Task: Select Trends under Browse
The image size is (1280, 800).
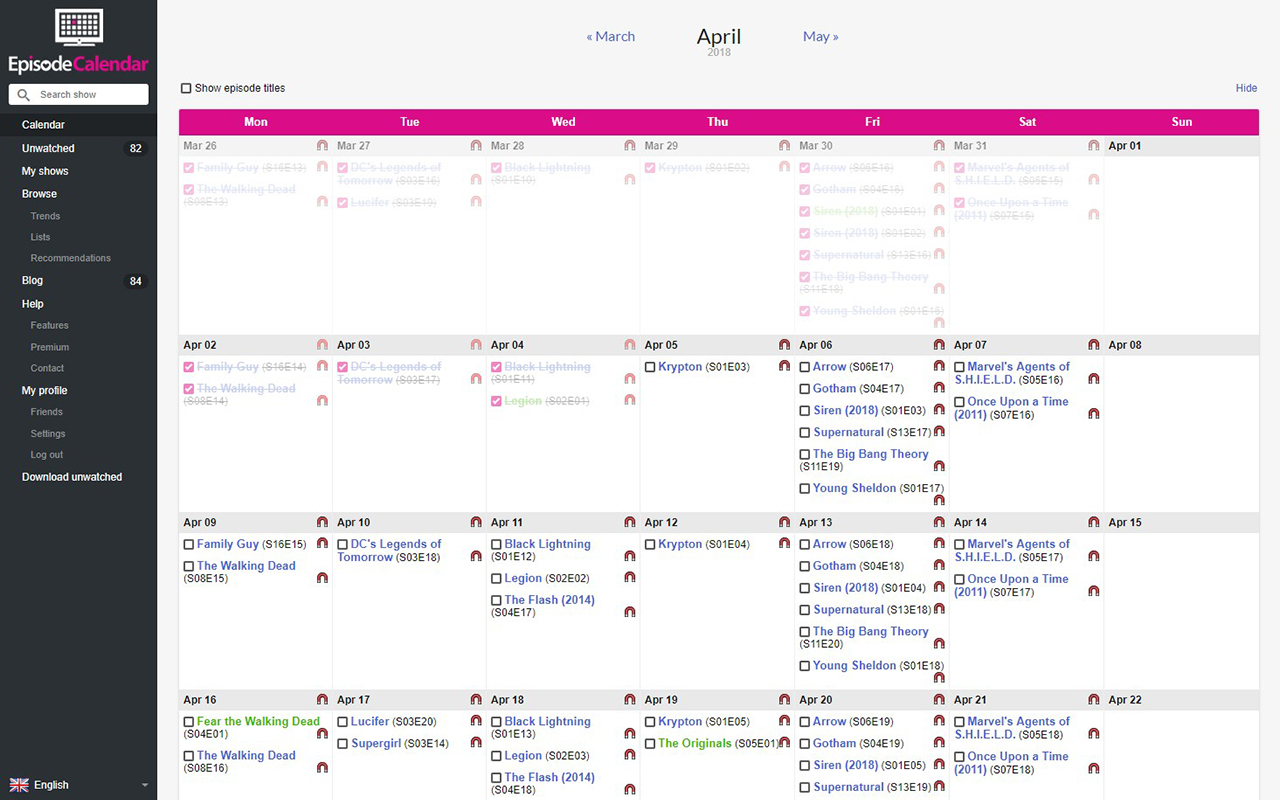Action: point(45,215)
